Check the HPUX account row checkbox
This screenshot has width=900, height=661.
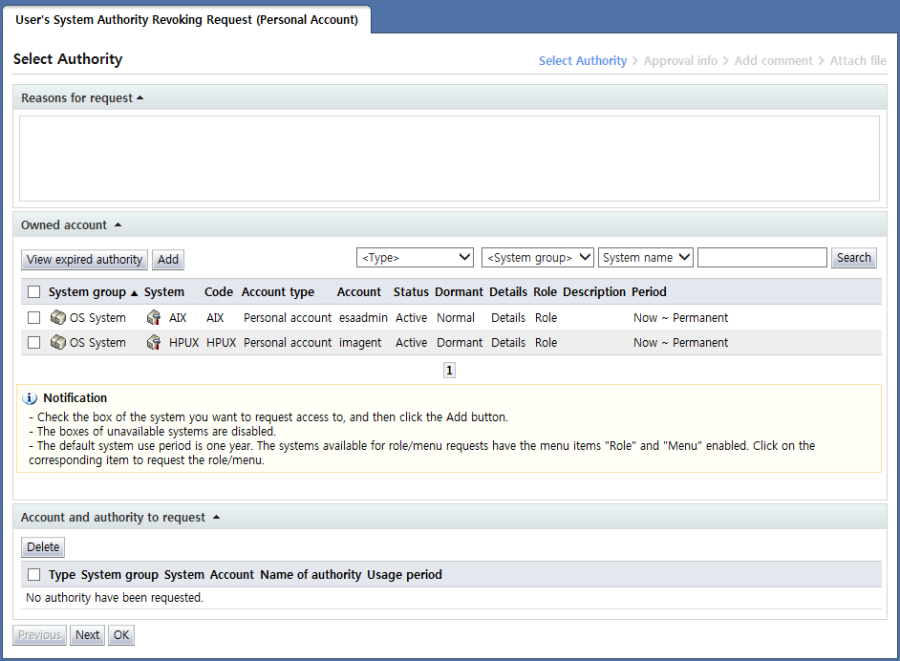pos(34,343)
